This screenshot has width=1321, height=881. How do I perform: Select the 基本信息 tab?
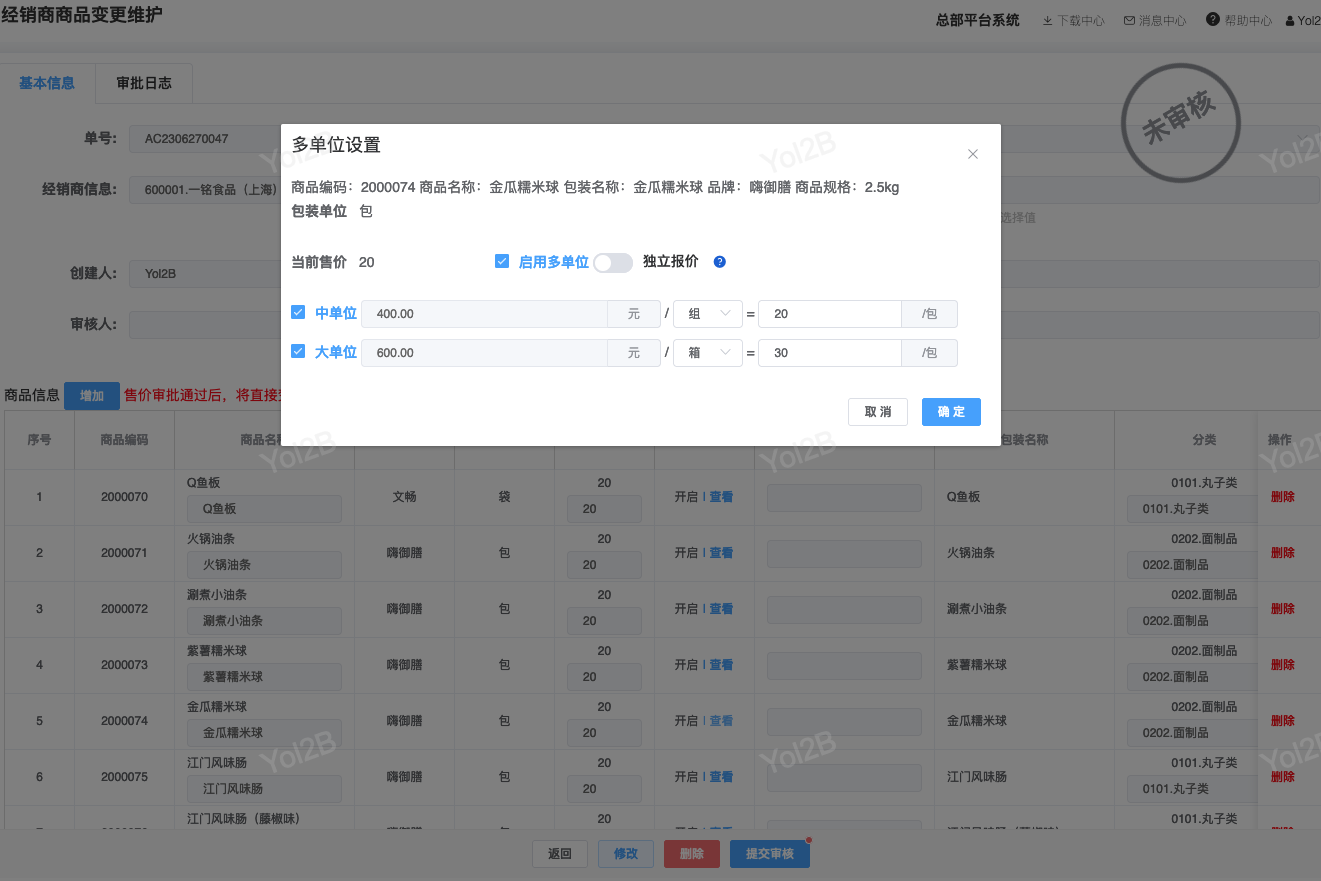point(47,83)
